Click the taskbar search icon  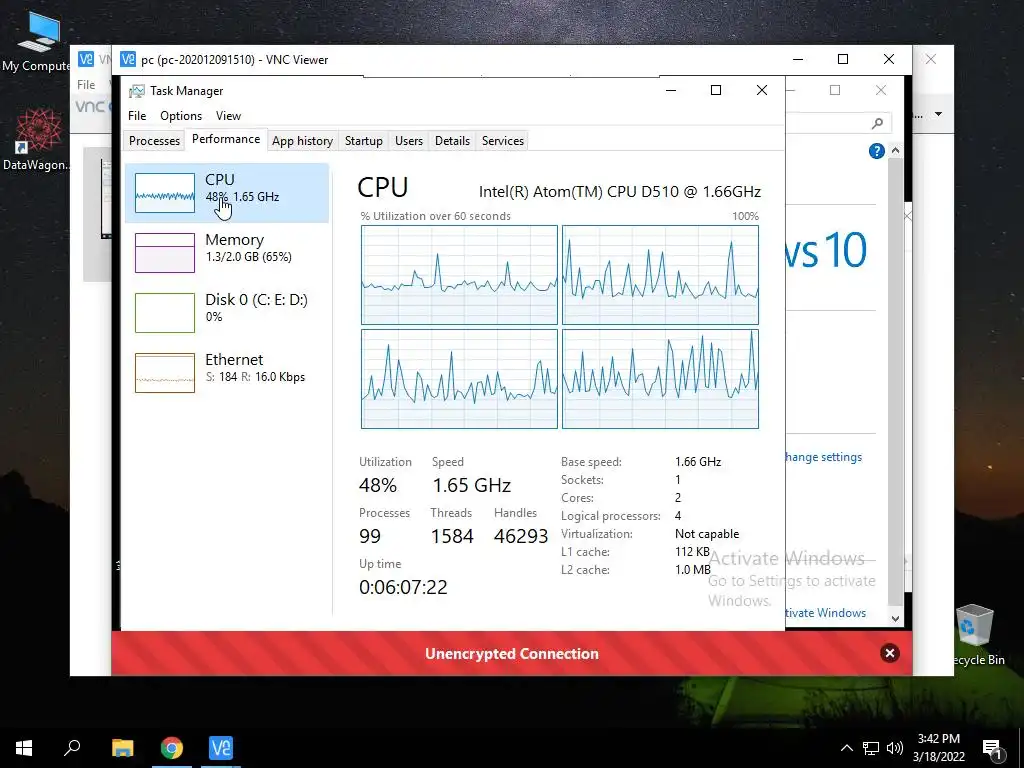[x=72, y=748]
